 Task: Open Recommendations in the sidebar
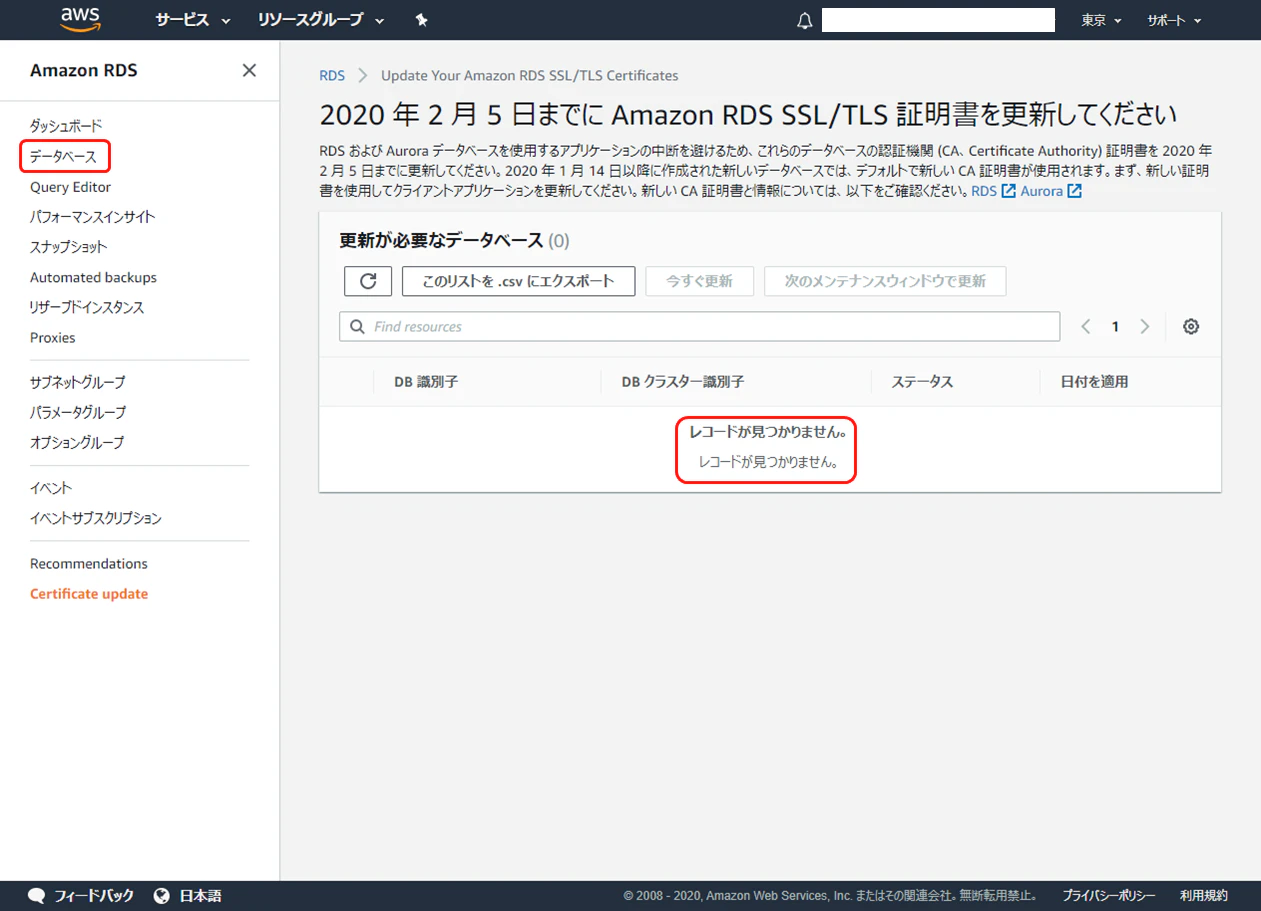(89, 564)
